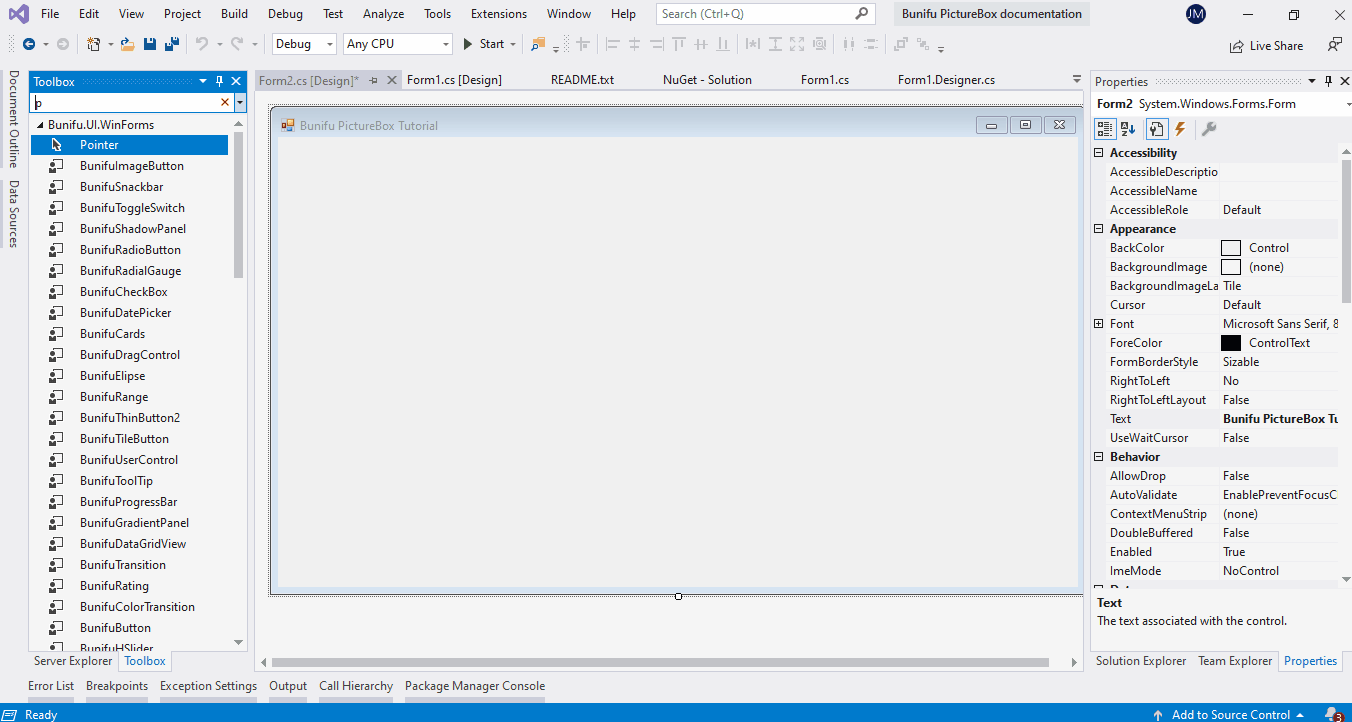This screenshot has width=1352, height=722.
Task: Click Add to Source Control in status bar
Action: [x=1231, y=714]
